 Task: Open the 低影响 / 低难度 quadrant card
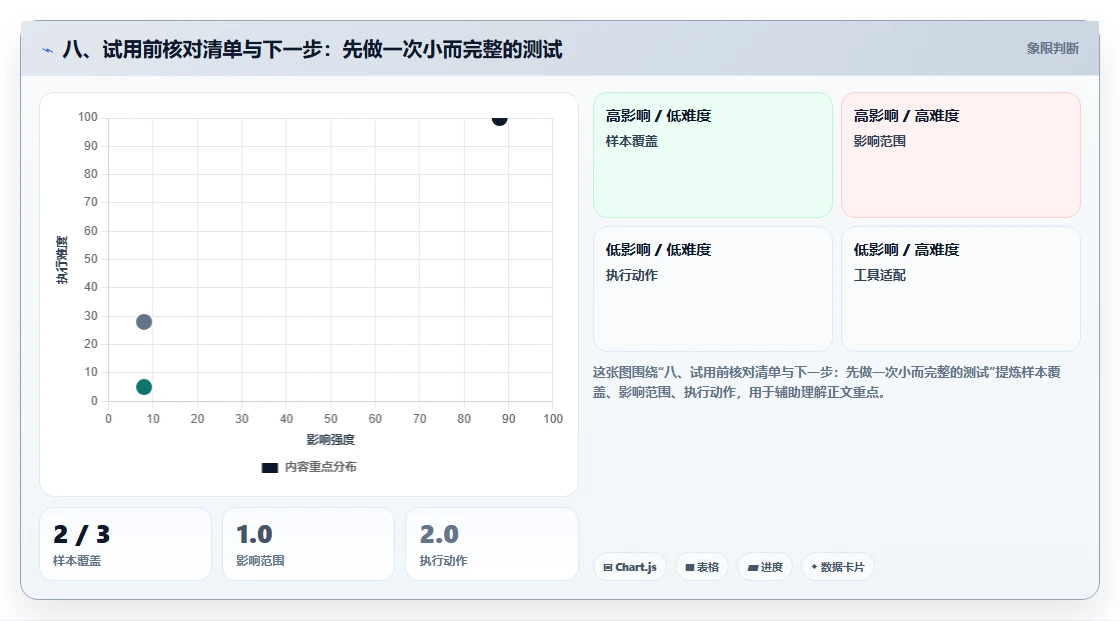tap(713, 289)
